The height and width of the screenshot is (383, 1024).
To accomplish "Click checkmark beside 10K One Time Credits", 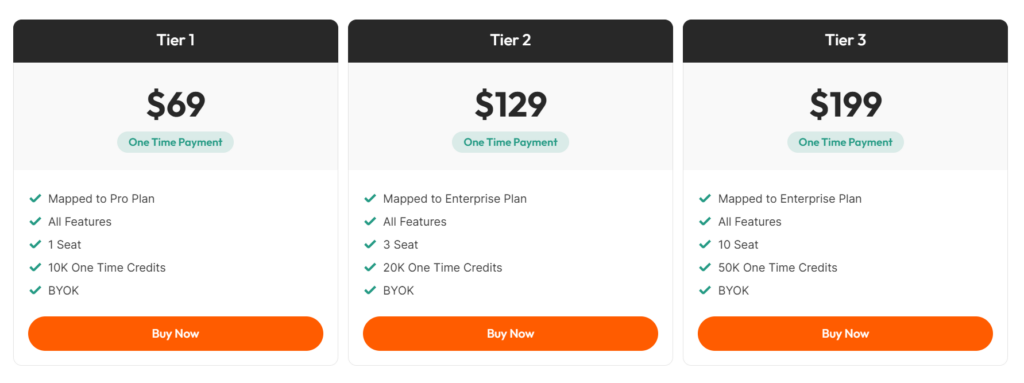I will pos(35,267).
